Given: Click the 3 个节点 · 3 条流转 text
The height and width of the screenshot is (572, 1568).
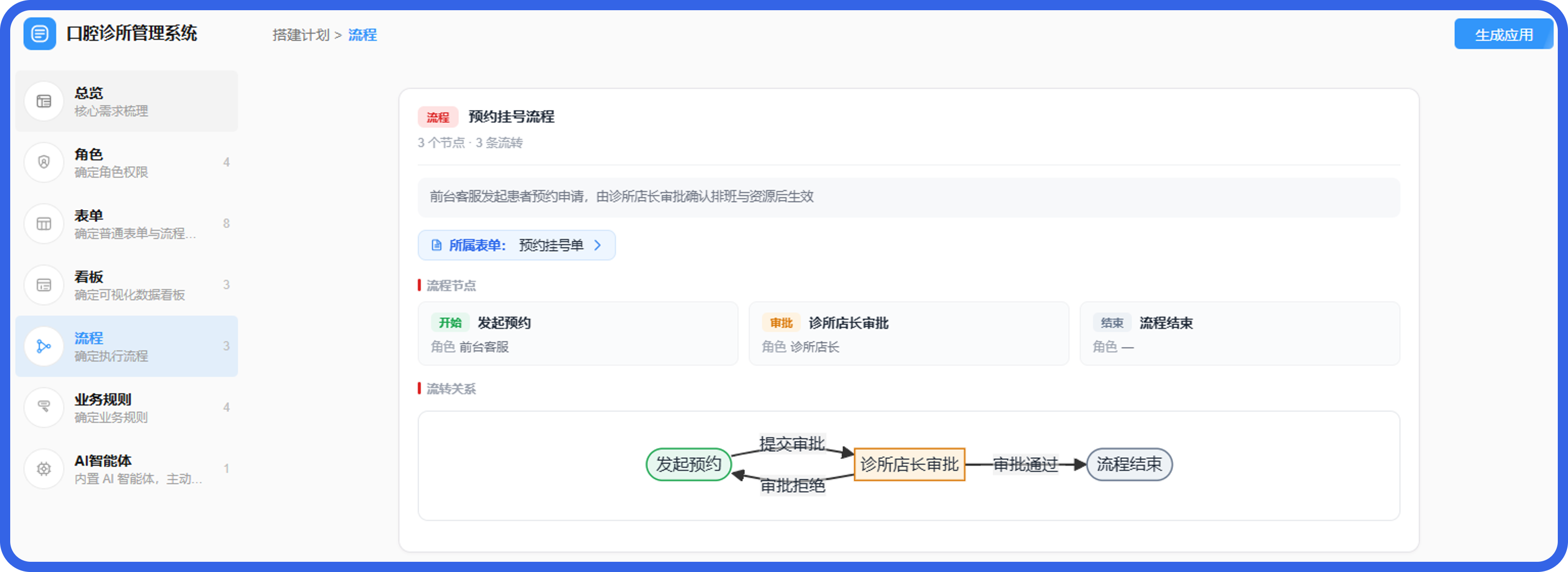Looking at the screenshot, I should pyautogui.click(x=470, y=142).
